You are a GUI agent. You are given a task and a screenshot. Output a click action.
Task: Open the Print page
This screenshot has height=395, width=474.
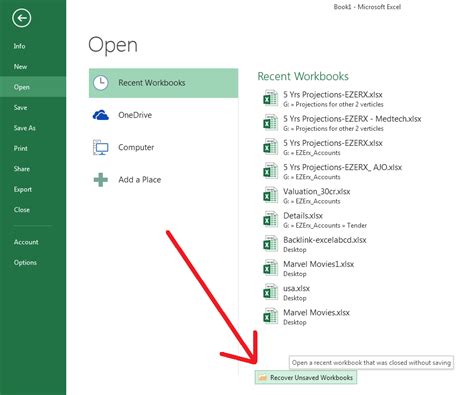pyautogui.click(x=20, y=148)
